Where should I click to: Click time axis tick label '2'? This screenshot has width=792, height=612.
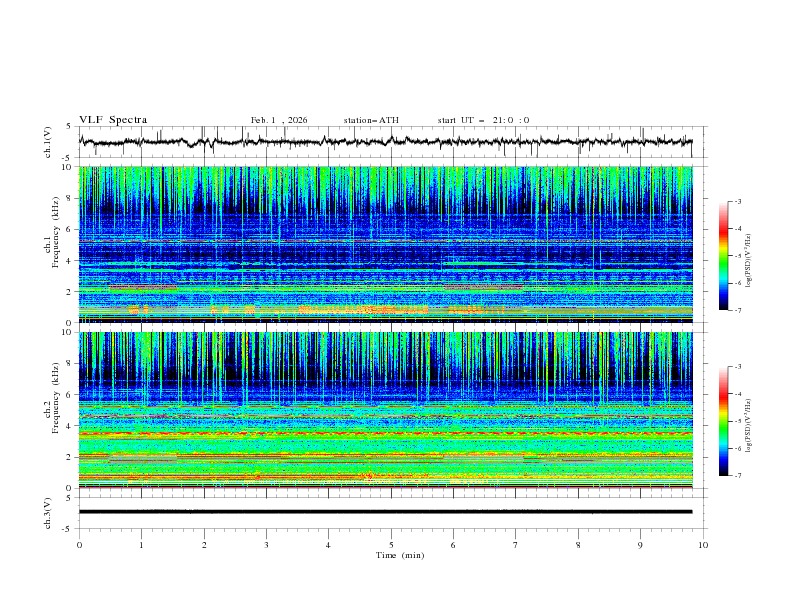[204, 545]
